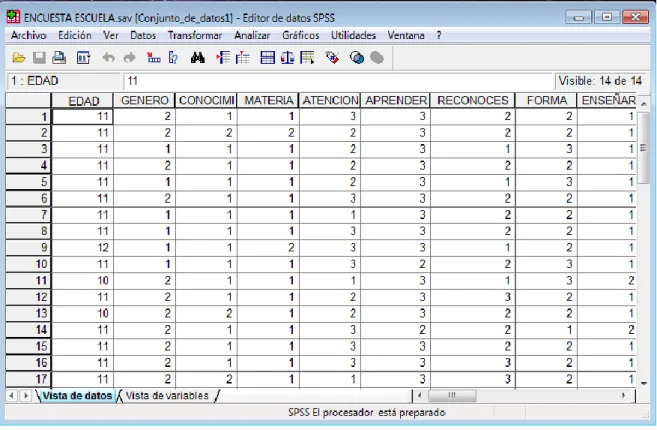Open the Ventana menu

(x=406, y=35)
